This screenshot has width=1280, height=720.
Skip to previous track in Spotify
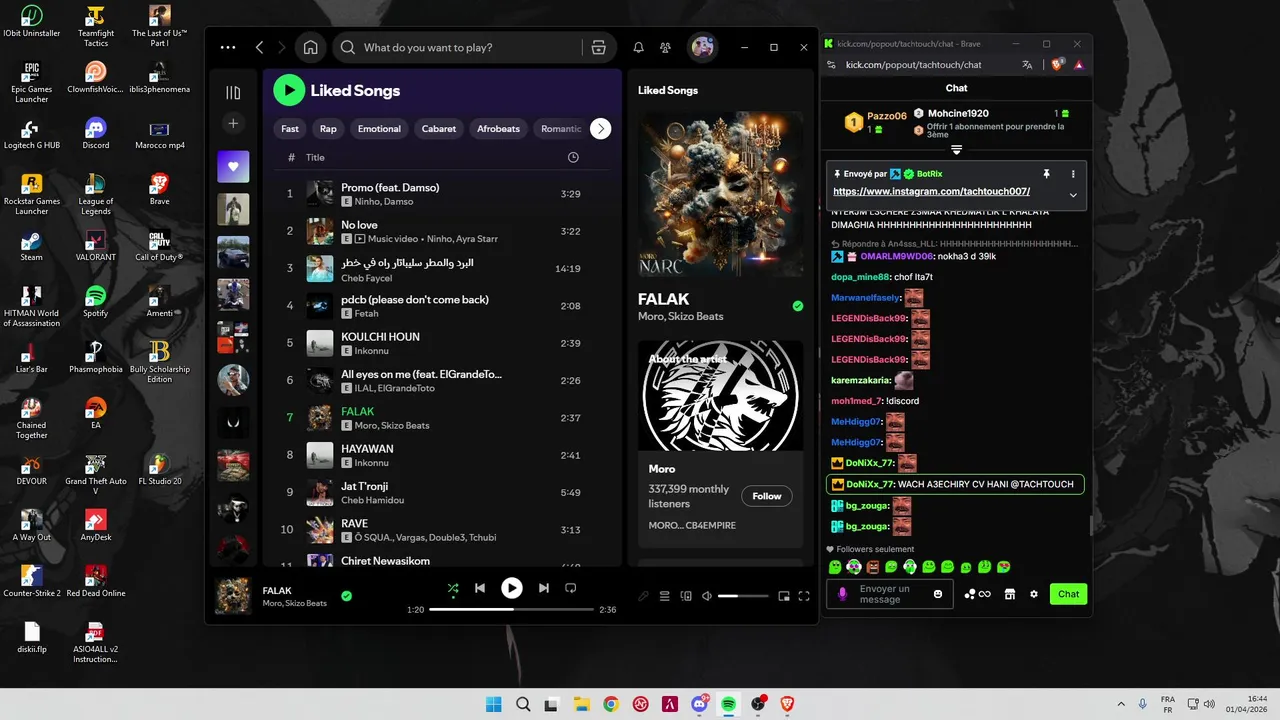pyautogui.click(x=480, y=588)
